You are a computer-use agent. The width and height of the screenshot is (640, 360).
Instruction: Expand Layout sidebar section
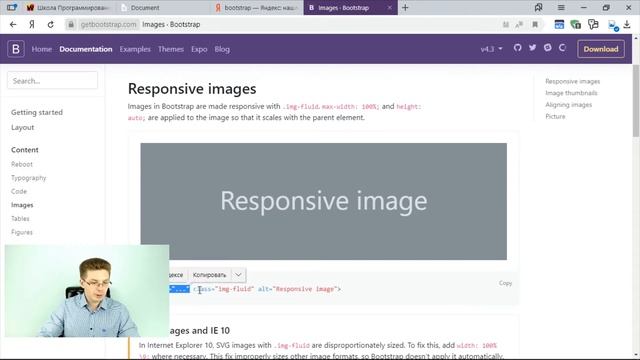[x=22, y=127]
